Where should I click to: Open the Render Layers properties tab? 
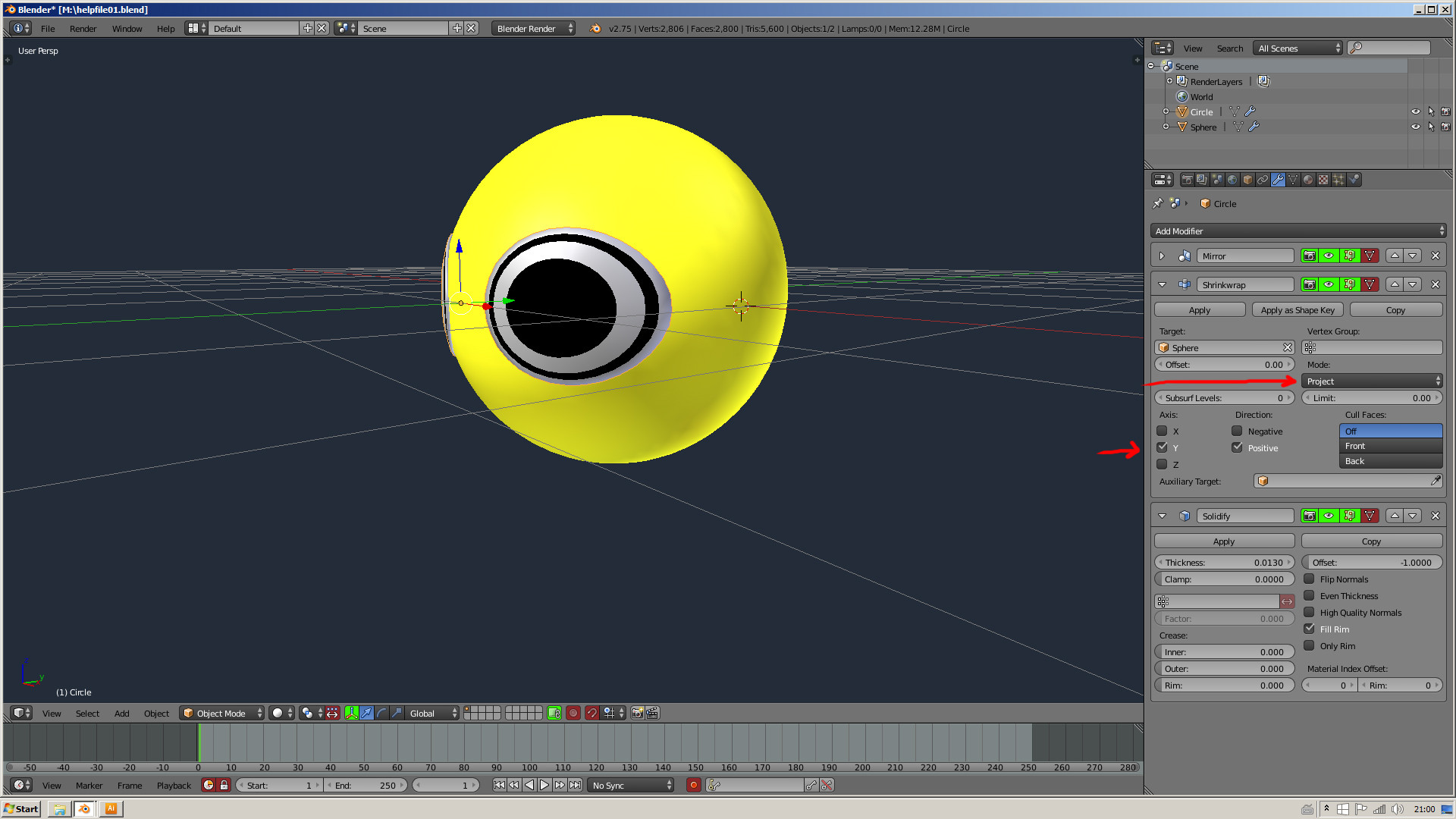pyautogui.click(x=1203, y=180)
